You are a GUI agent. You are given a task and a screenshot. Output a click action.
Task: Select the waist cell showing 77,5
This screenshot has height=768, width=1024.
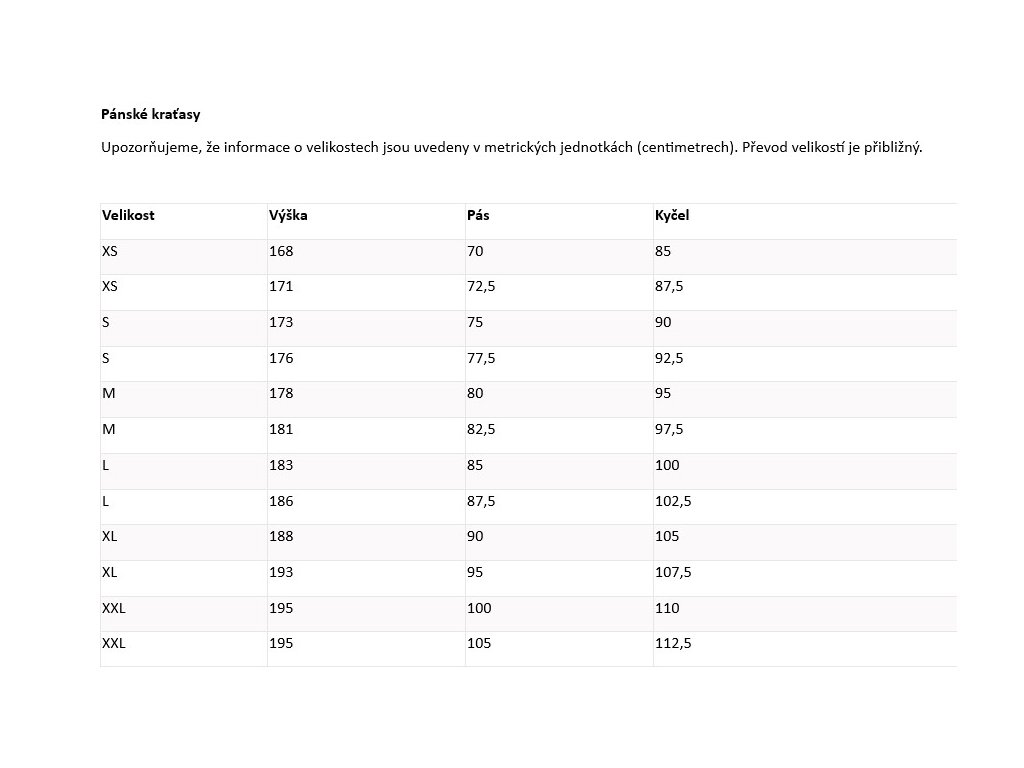click(482, 358)
